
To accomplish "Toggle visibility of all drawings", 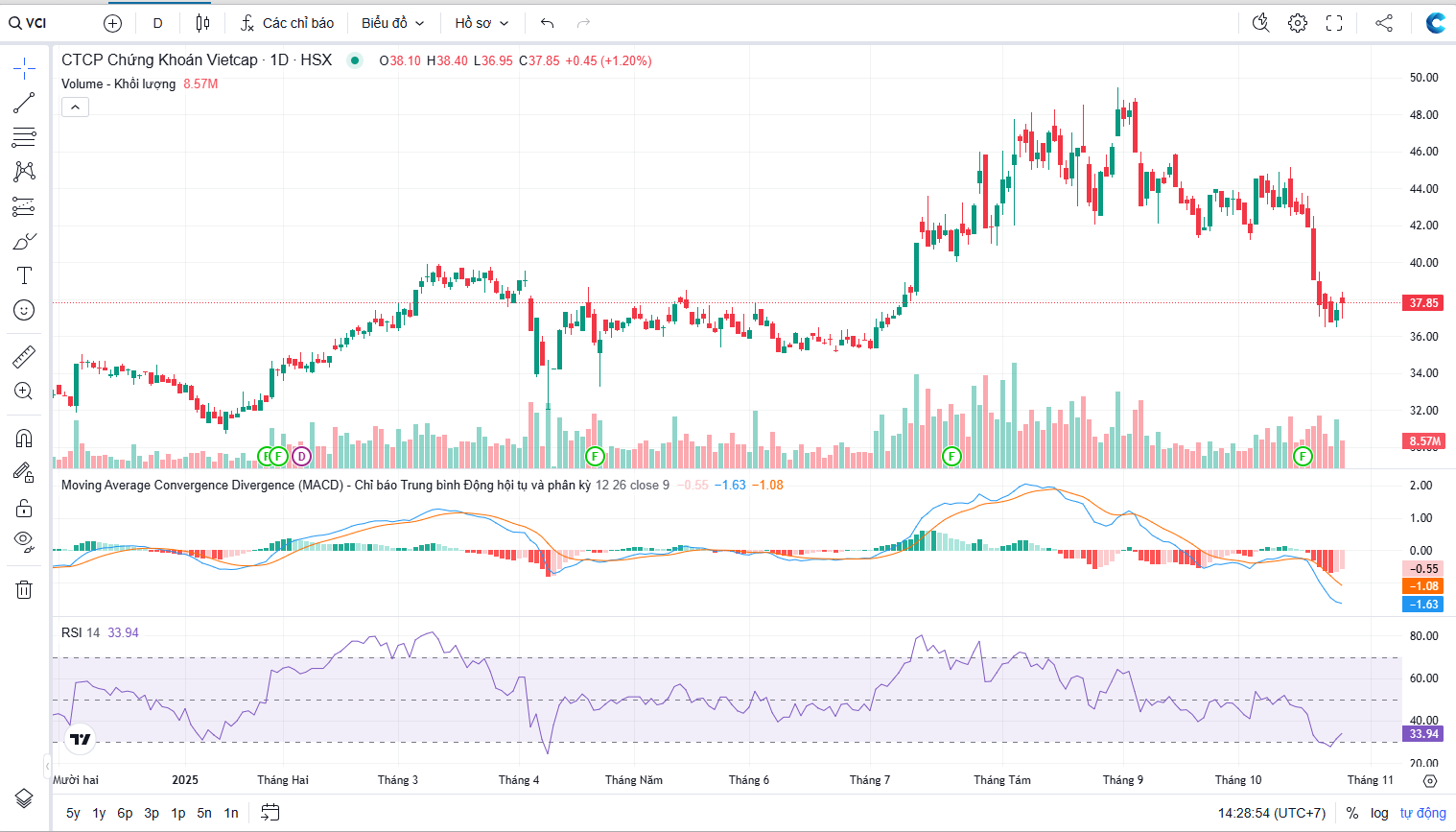I will click(x=24, y=540).
